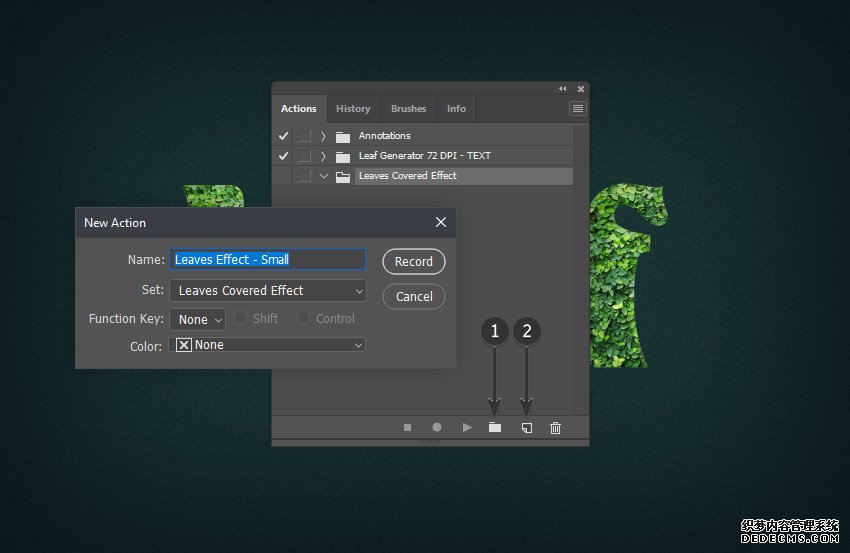Expand the Annotations set
Screen dimensions: 850x553
323,136
